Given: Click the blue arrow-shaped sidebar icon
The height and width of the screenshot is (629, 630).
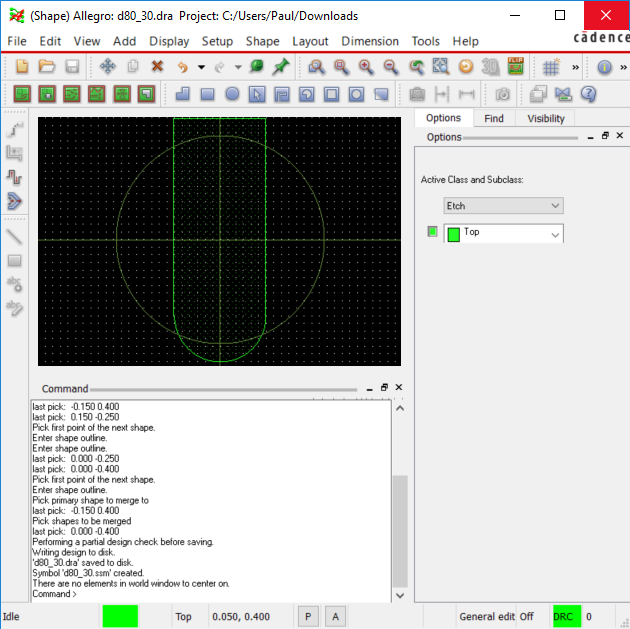Looking at the screenshot, I should click(x=14, y=201).
